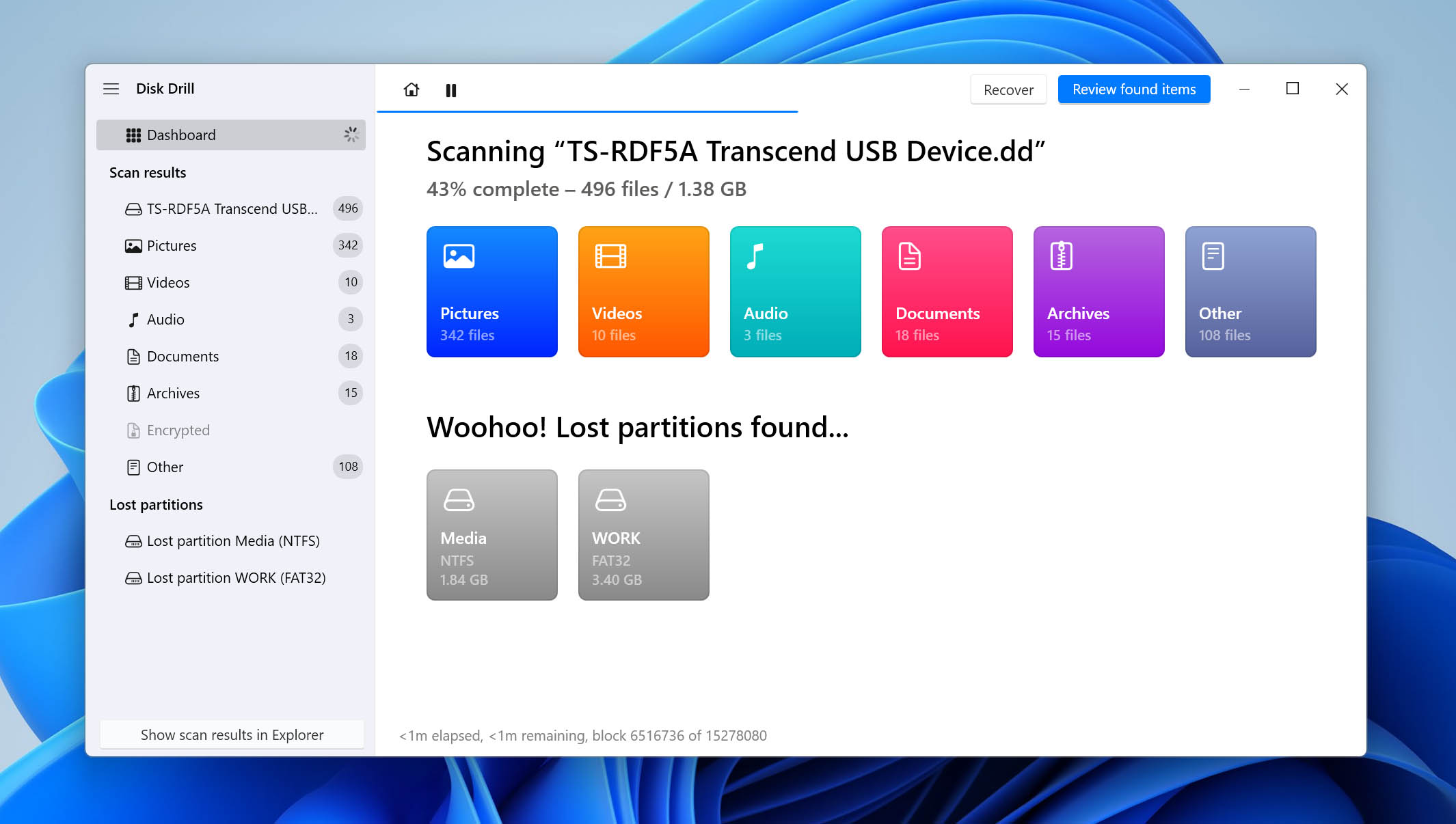This screenshot has width=1456, height=824.
Task: Click the Videos sidebar film icon
Action: [133, 283]
